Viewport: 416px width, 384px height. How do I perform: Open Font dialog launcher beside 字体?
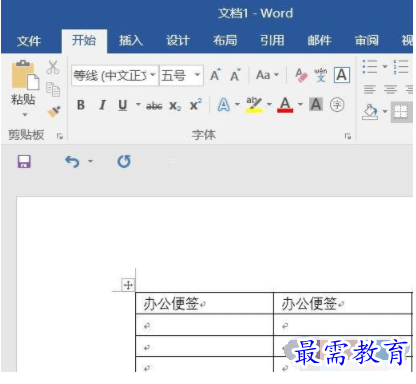point(348,136)
